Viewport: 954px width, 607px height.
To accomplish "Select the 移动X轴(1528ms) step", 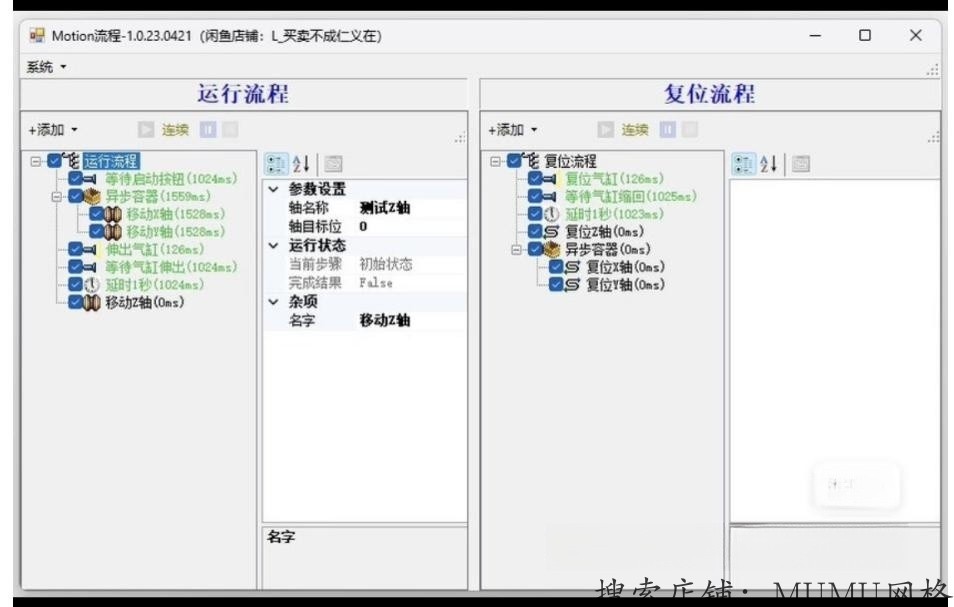I will tap(176, 214).
